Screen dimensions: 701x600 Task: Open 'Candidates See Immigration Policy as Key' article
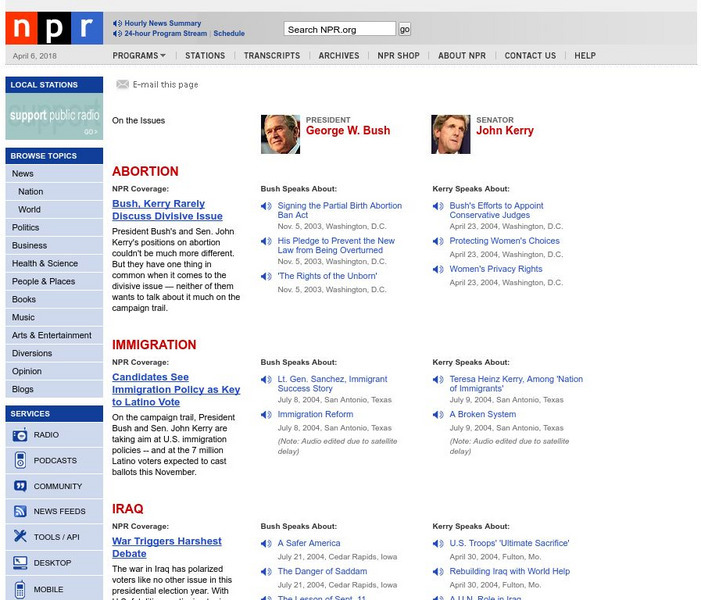(x=176, y=390)
